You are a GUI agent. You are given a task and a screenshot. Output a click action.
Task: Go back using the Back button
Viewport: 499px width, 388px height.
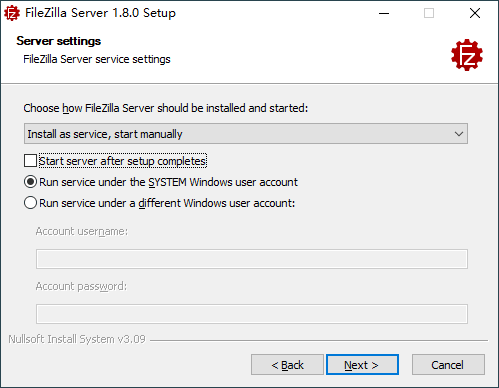tap(287, 365)
